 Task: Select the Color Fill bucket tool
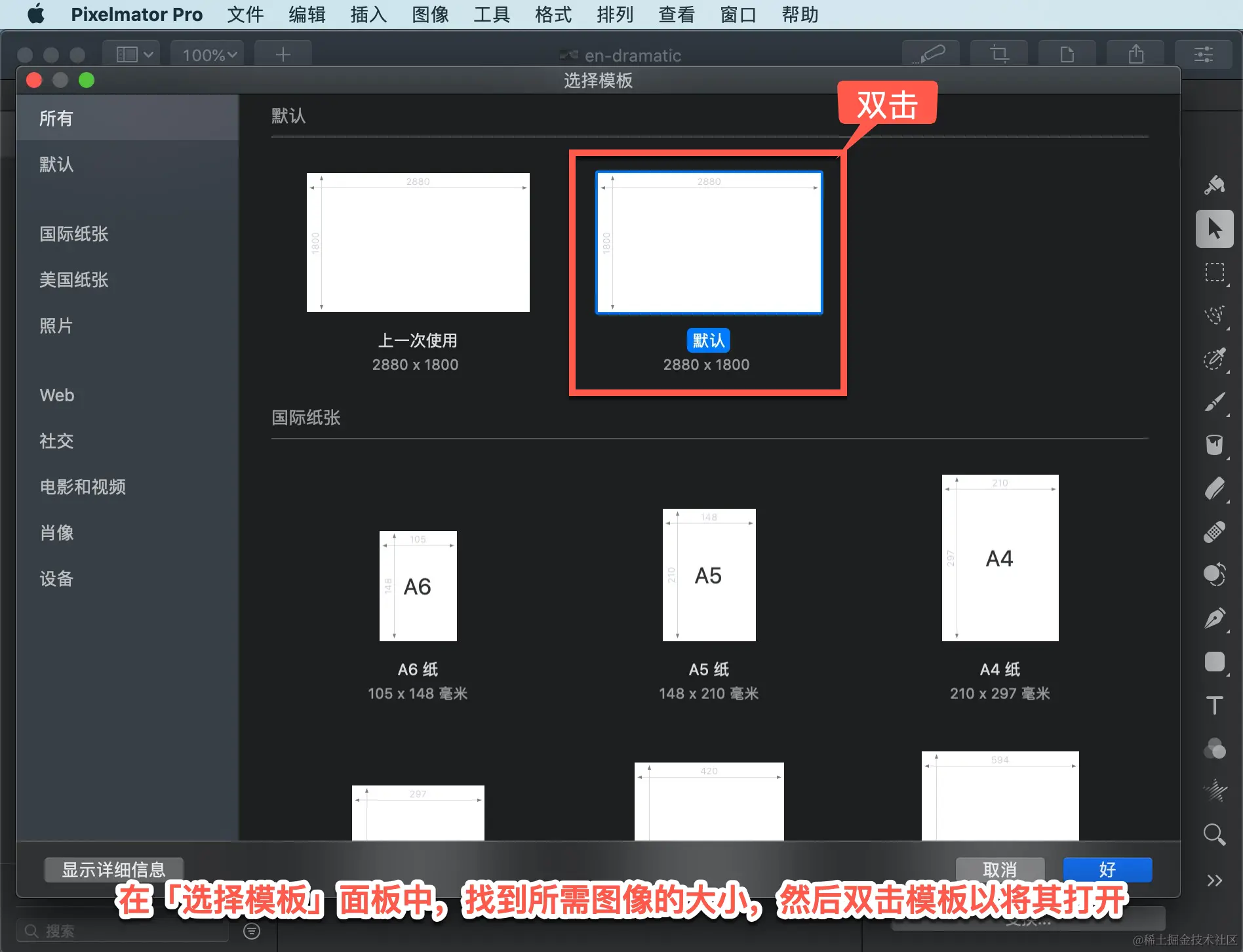pos(1214,445)
